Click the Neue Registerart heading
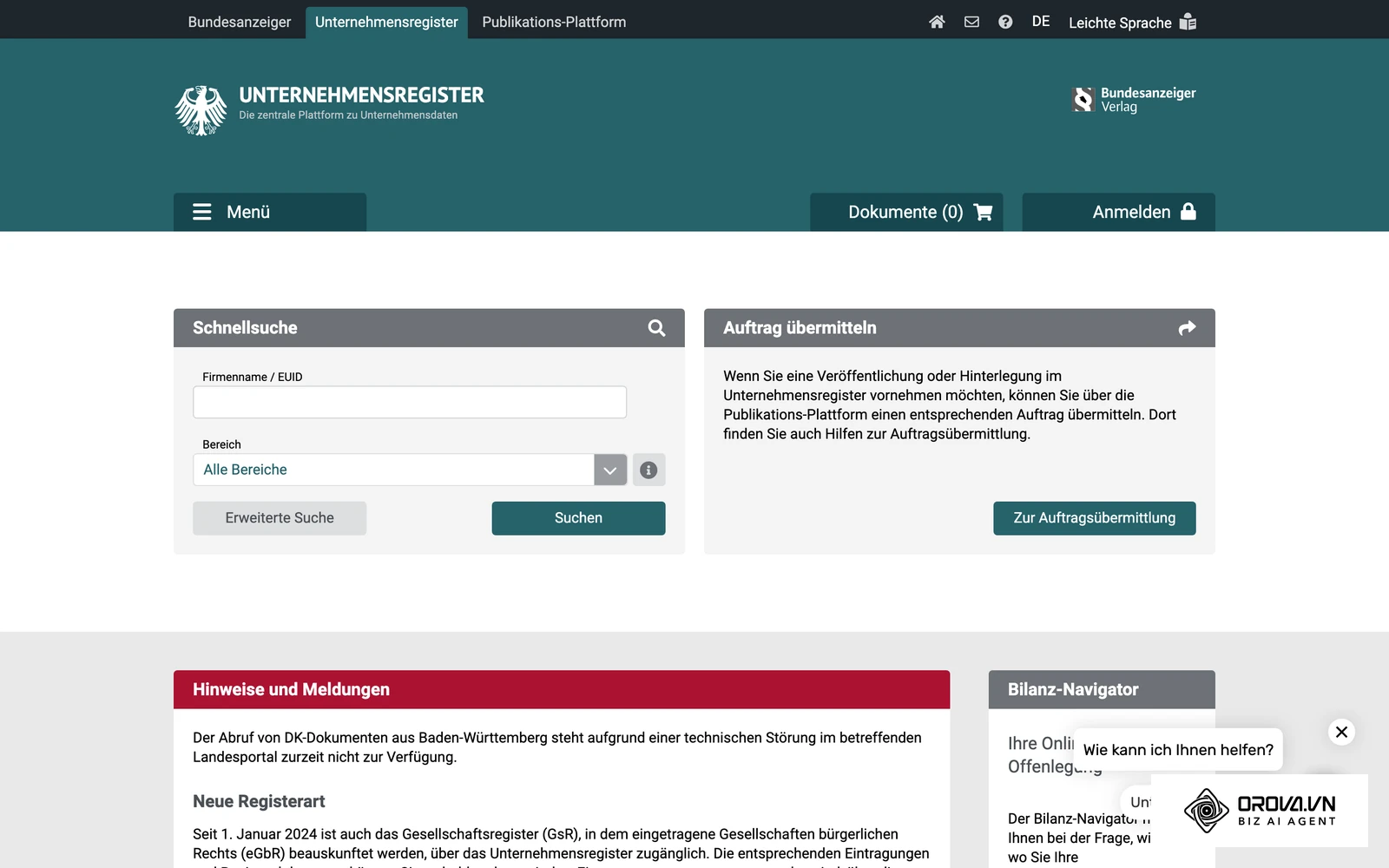This screenshot has height=868, width=1389. [259, 801]
